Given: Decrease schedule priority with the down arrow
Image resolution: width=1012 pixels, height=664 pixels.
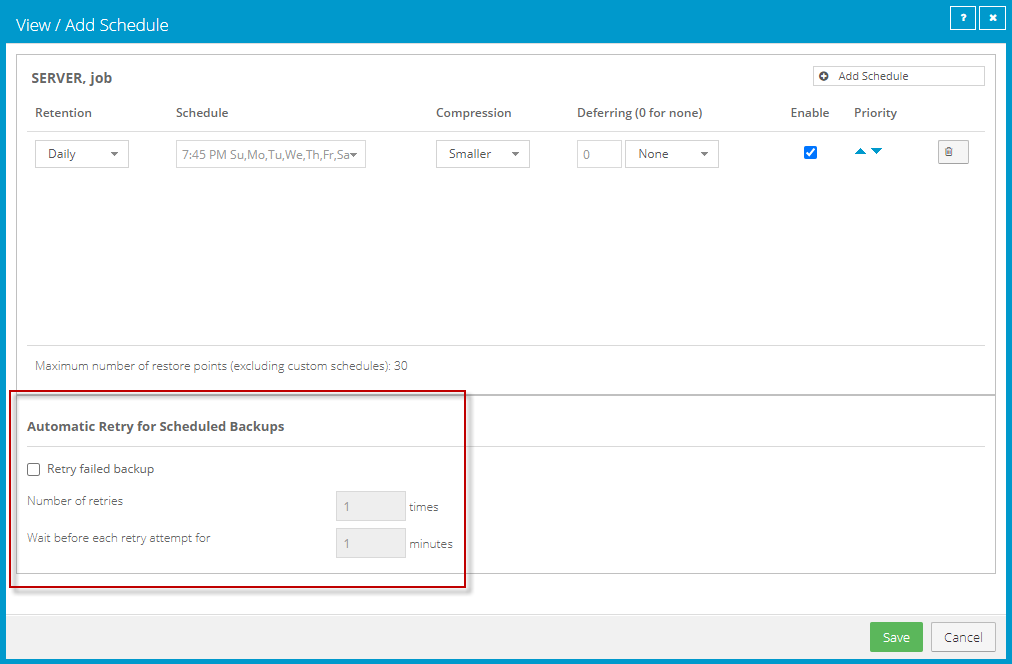Looking at the screenshot, I should (x=875, y=149).
